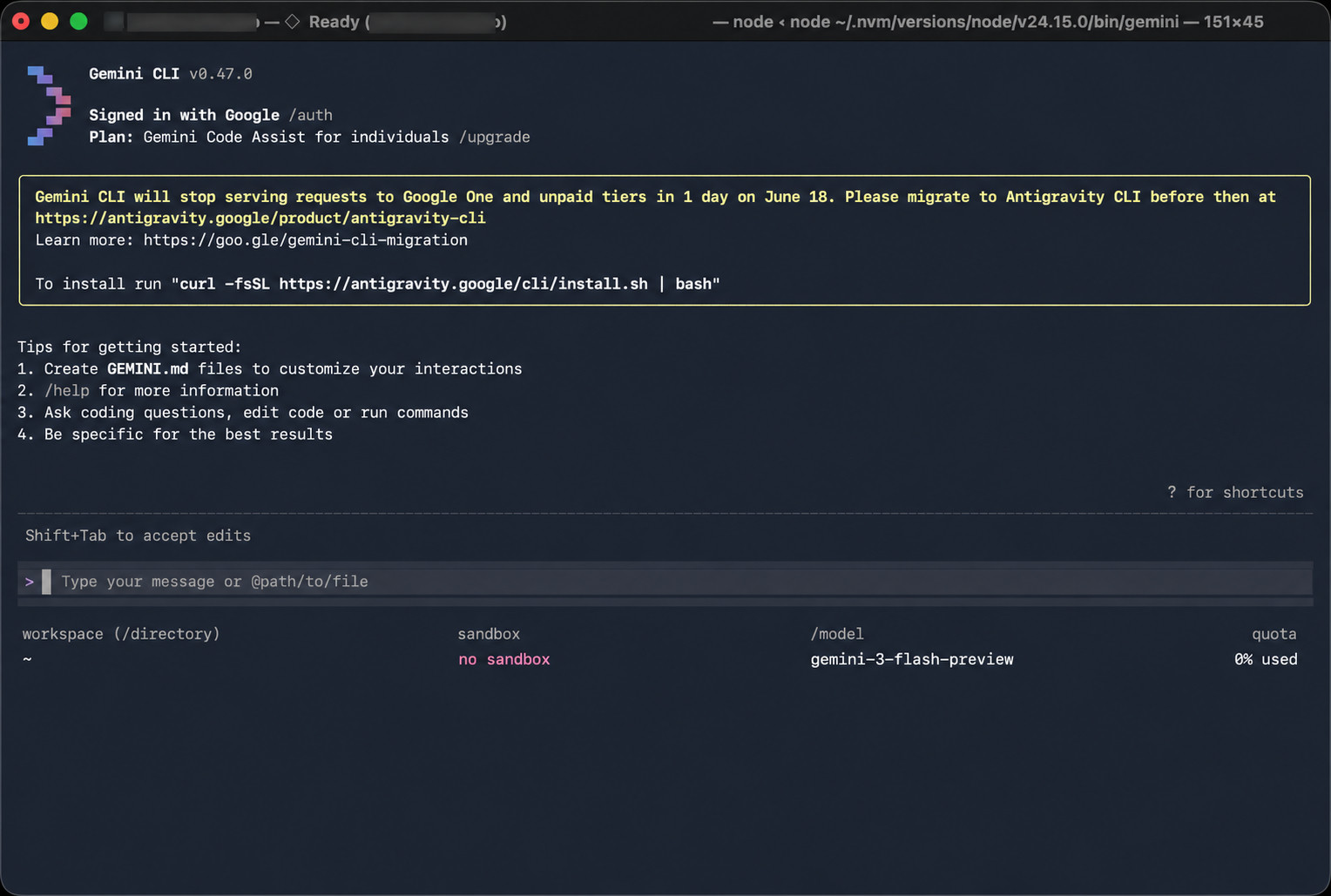
Task: Click the /auth command text
Action: point(310,115)
